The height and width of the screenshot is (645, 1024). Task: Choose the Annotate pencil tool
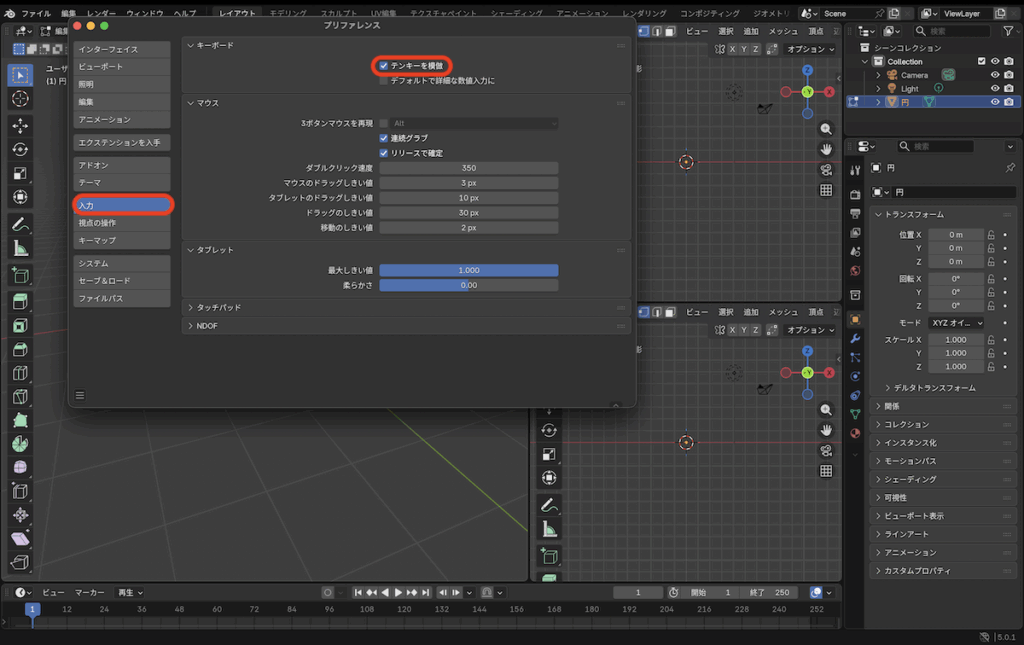[x=20, y=225]
